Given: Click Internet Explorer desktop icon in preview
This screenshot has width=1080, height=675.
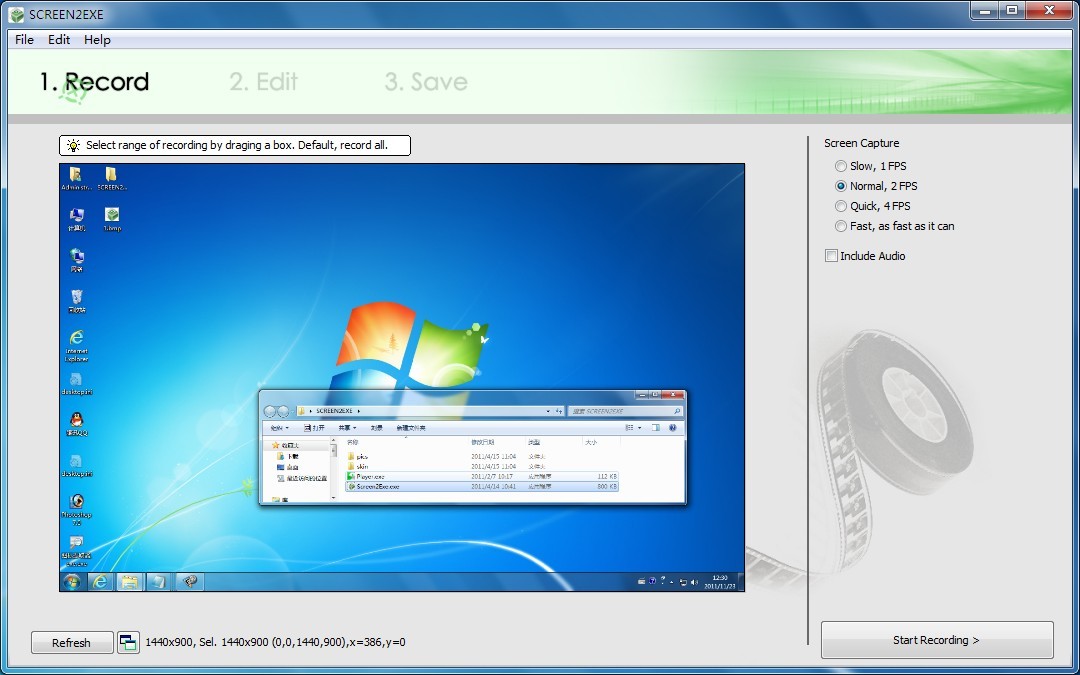Looking at the screenshot, I should 76,338.
